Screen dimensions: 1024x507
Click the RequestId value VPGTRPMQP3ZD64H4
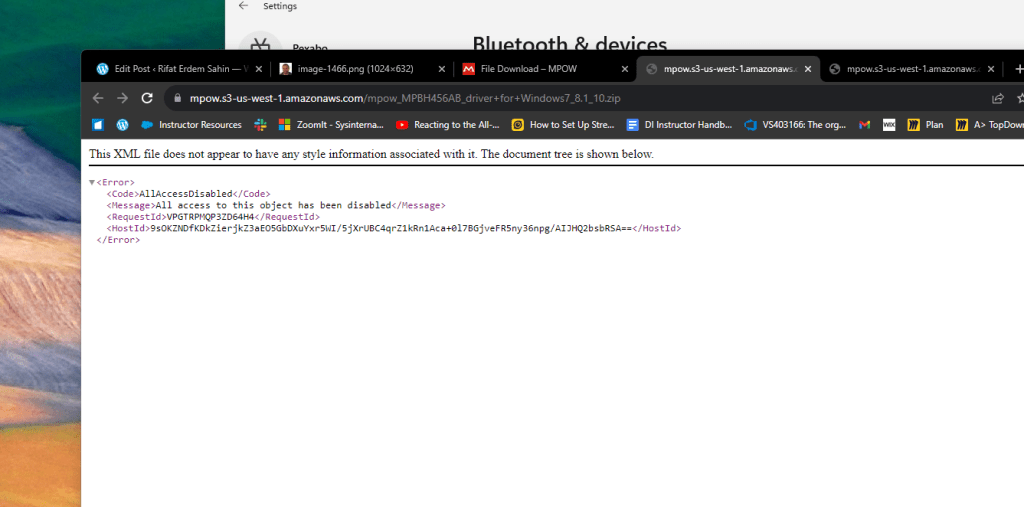(210, 217)
